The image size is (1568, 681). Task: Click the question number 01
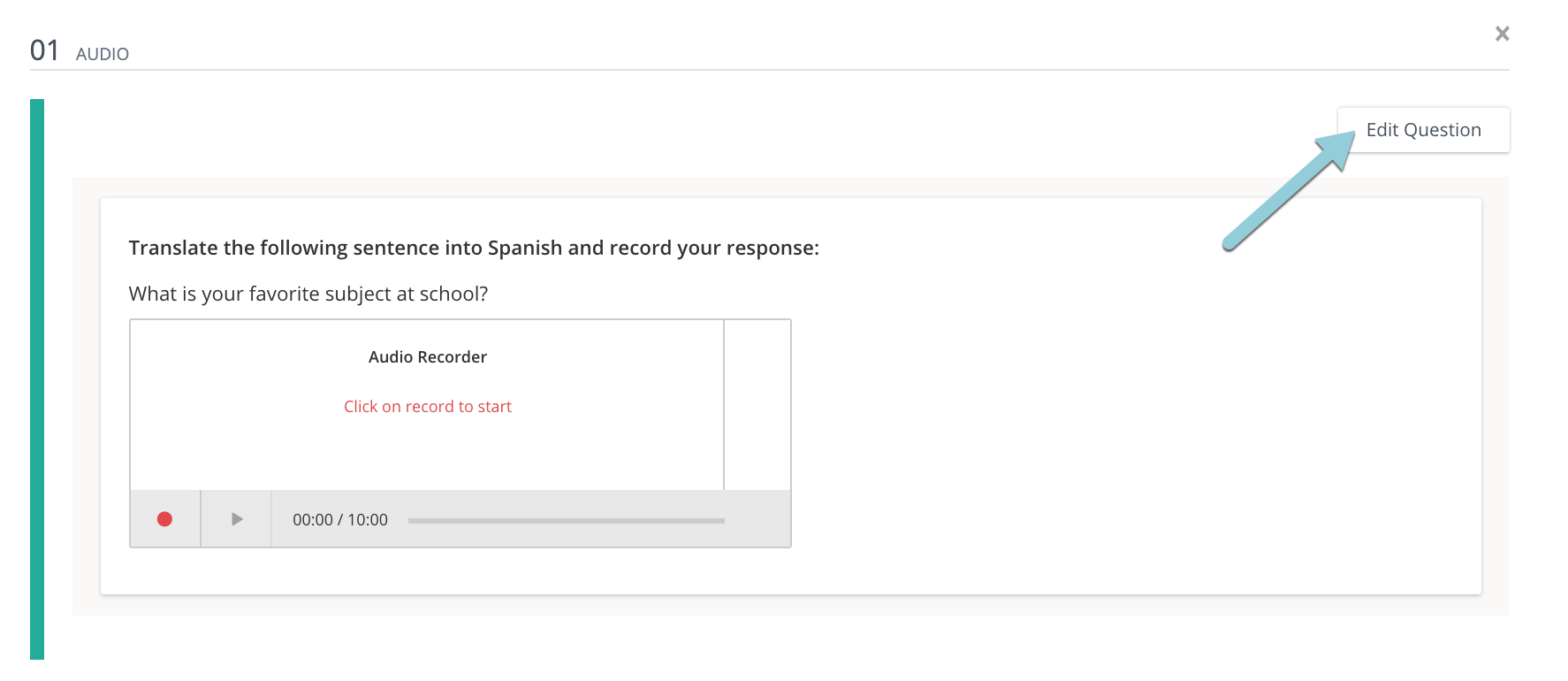(x=44, y=50)
